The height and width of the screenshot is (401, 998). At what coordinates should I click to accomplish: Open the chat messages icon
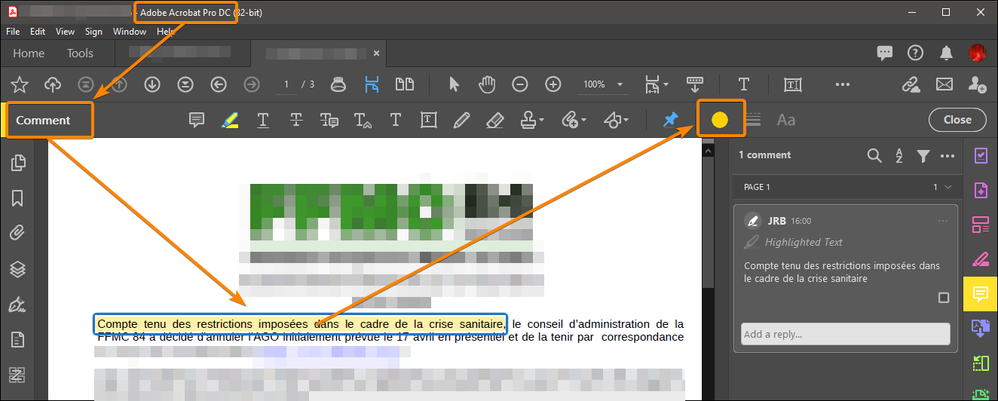click(885, 53)
